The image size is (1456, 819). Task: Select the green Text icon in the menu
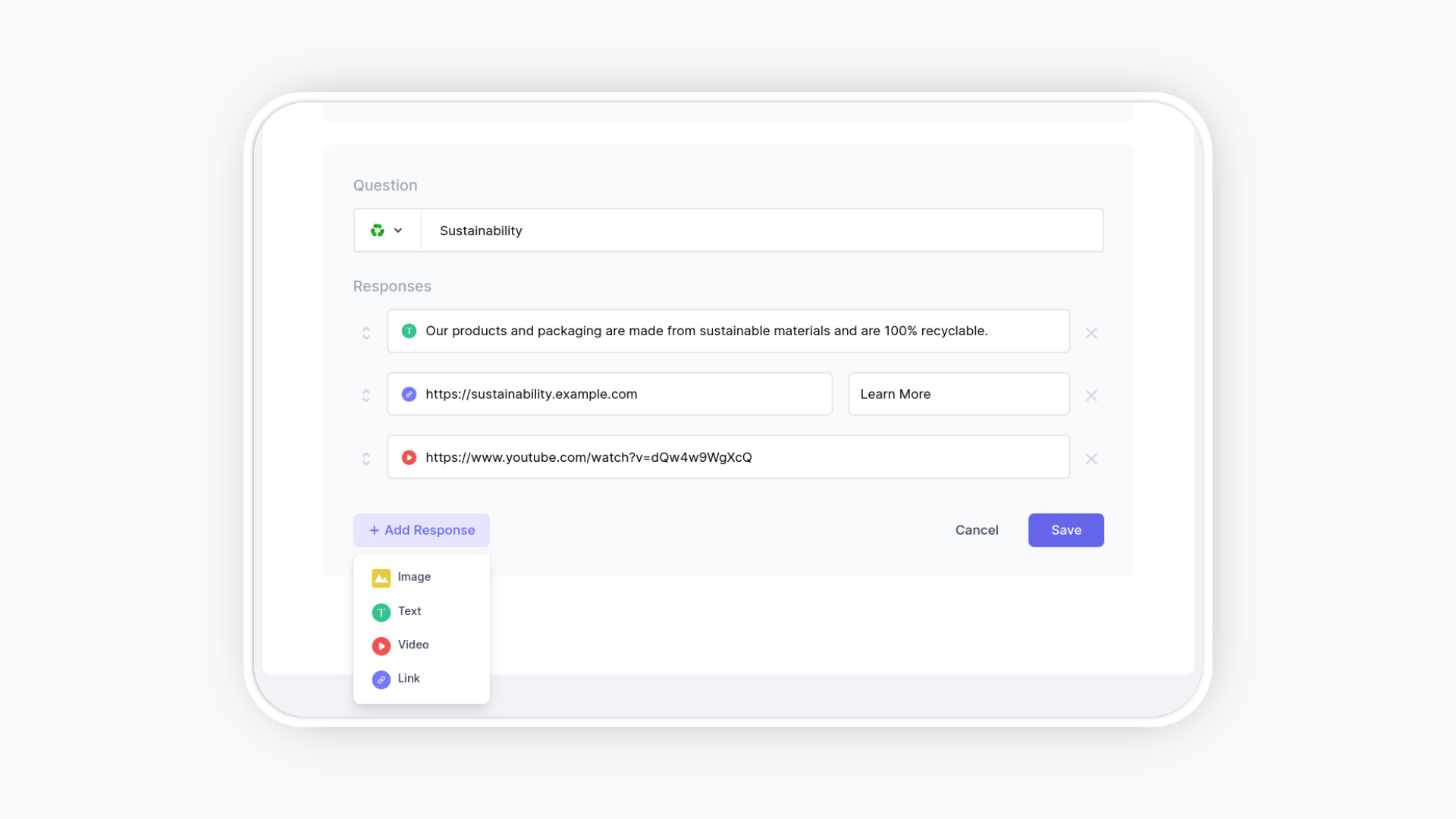(381, 611)
